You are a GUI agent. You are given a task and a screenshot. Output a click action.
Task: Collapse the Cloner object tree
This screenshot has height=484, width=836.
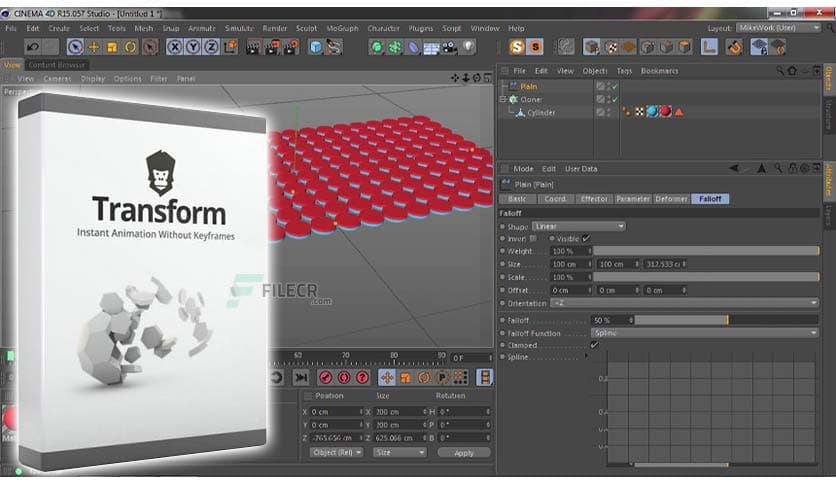point(502,100)
